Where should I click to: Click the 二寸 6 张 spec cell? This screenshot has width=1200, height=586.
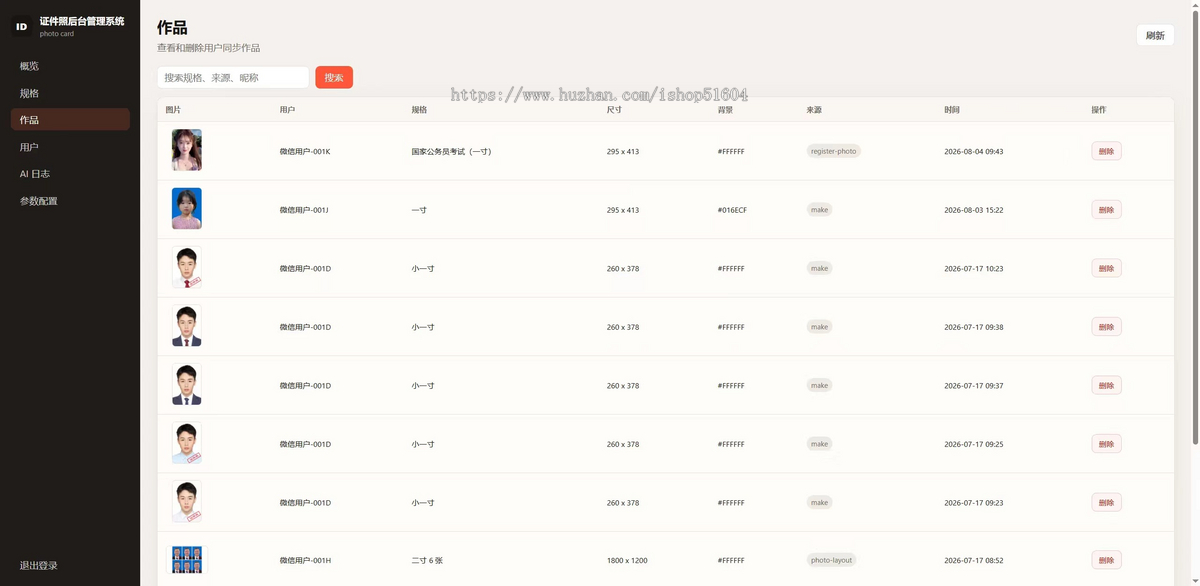(428, 561)
